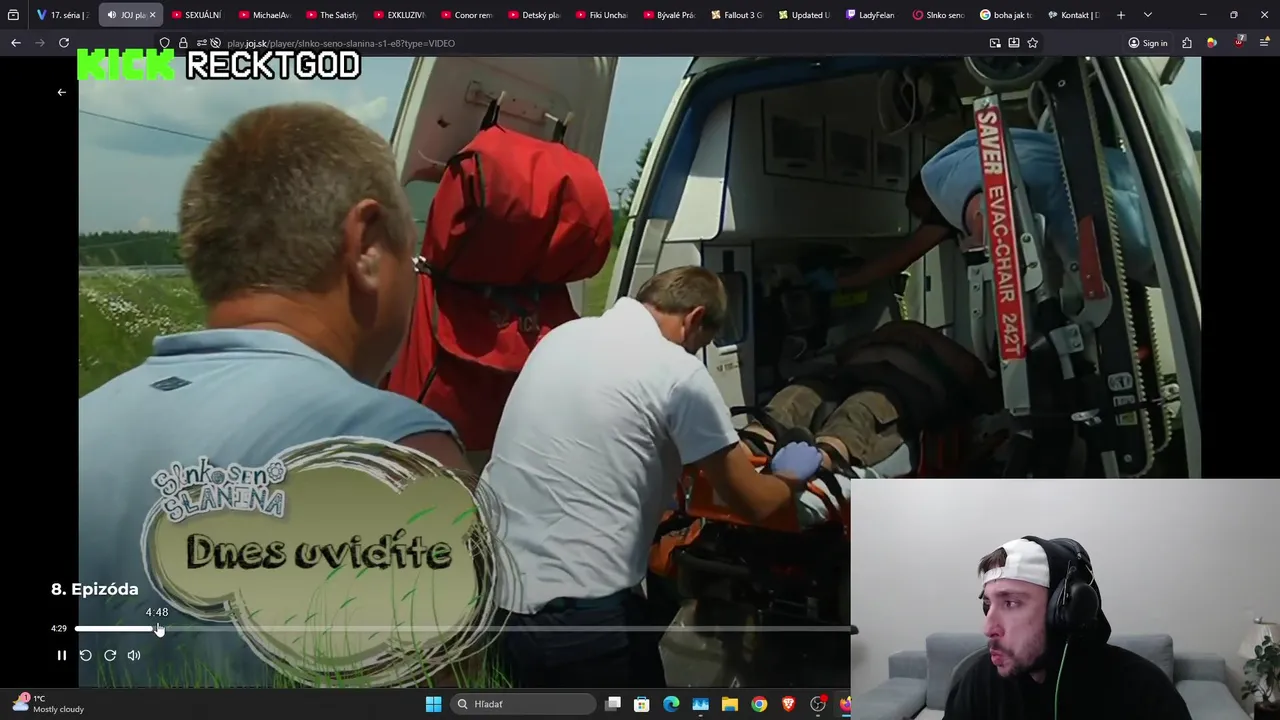Open the site permissions icon in address bar
The width and height of the screenshot is (1280, 720).
click(201, 43)
